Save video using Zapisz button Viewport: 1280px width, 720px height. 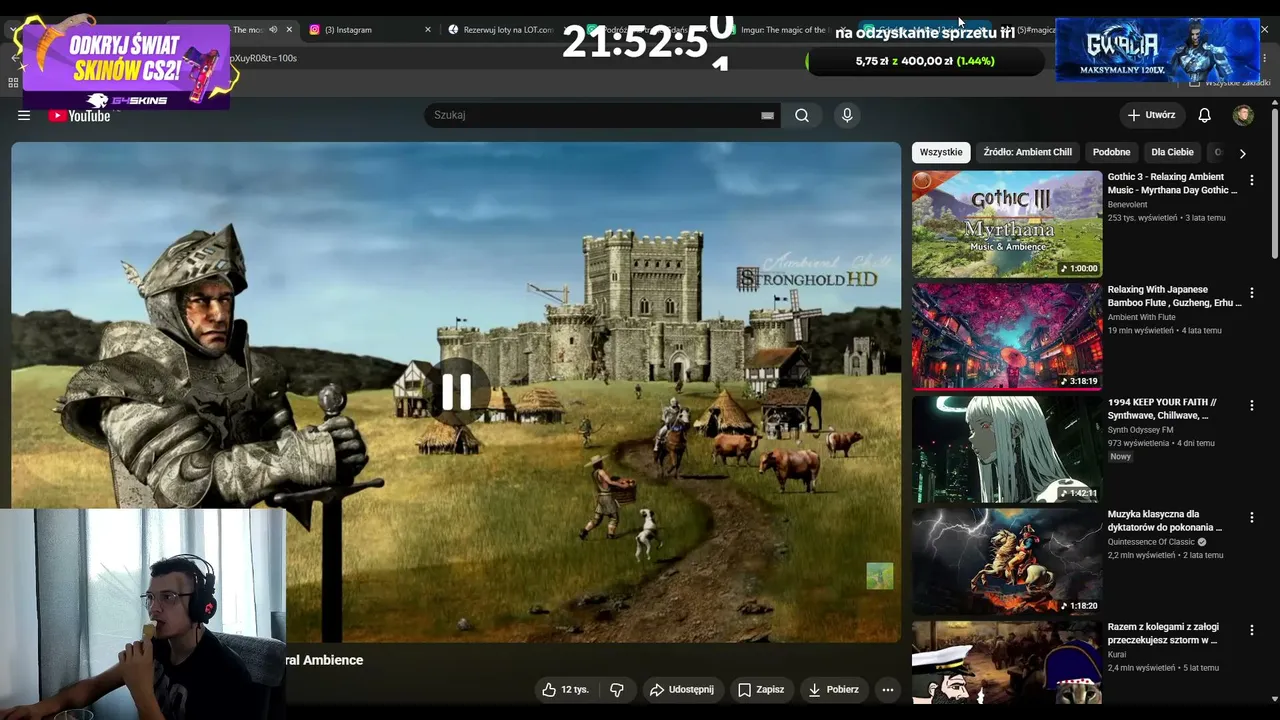761,689
